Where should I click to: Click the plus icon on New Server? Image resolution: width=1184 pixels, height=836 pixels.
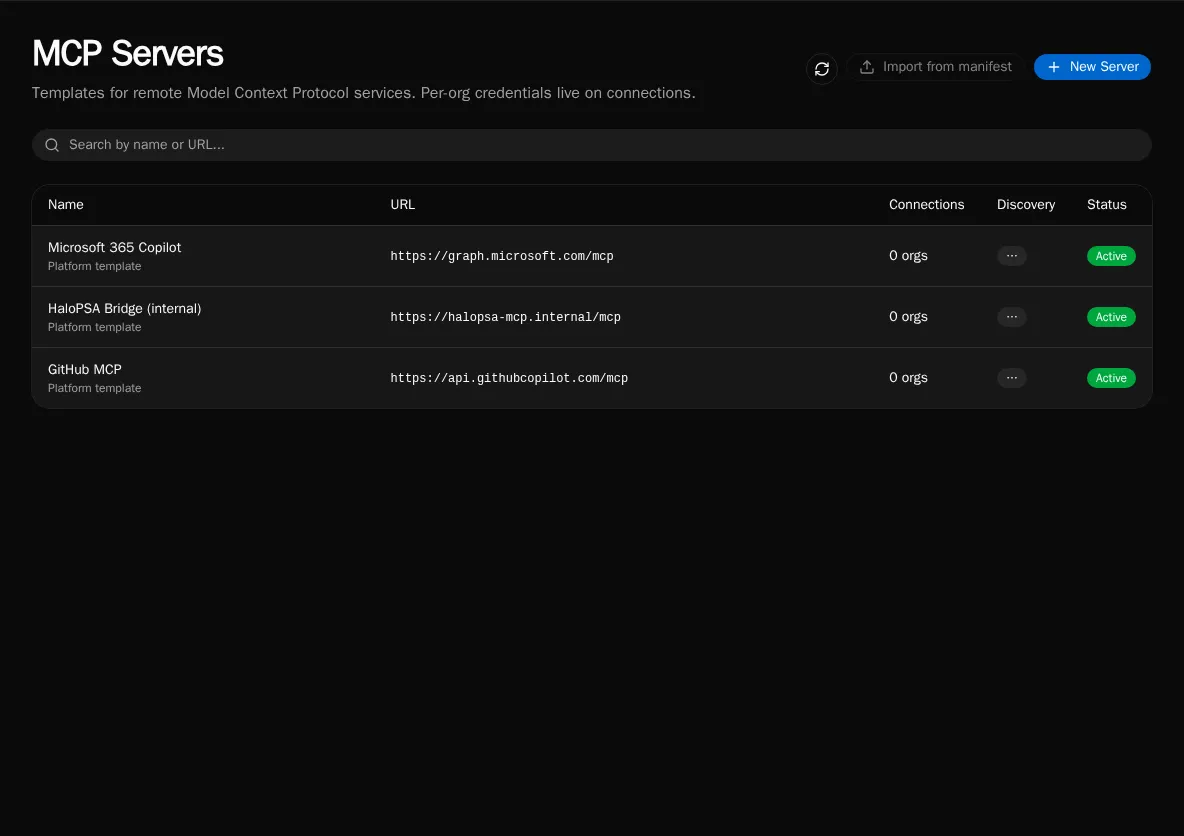coord(1053,67)
